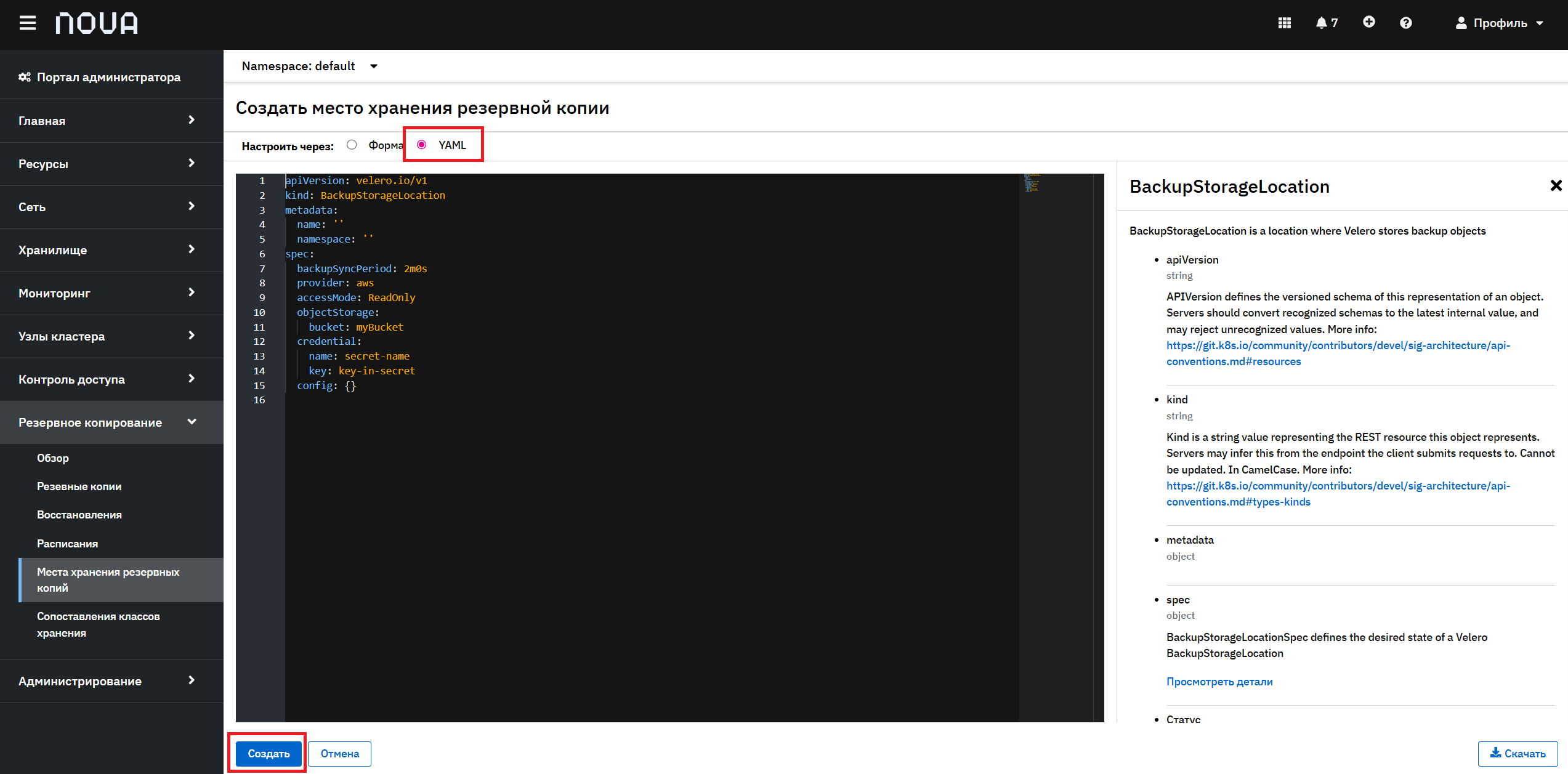Screen dimensions: 1568x774
Task: Click the 'bucket: myBucket' line
Action: pyautogui.click(x=356, y=327)
